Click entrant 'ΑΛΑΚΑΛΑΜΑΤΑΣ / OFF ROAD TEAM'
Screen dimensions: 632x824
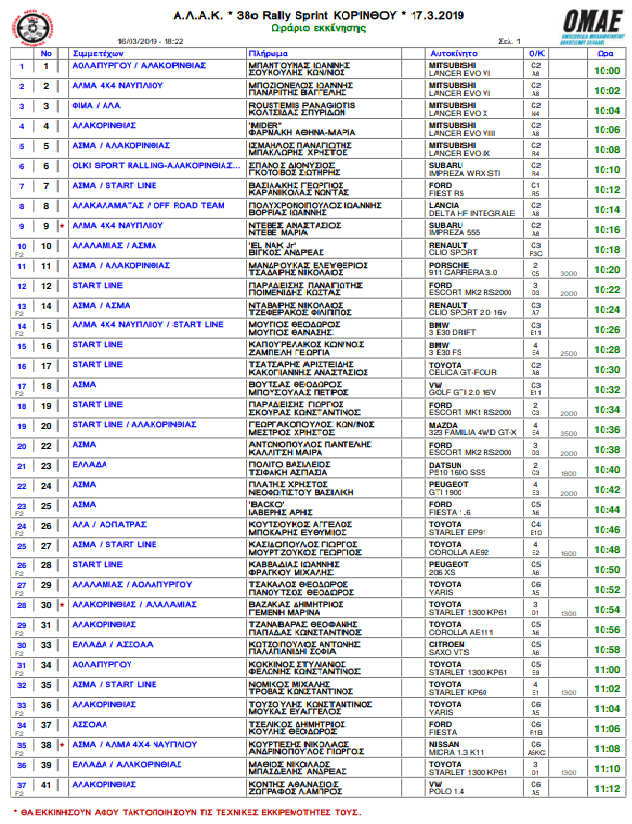click(149, 205)
